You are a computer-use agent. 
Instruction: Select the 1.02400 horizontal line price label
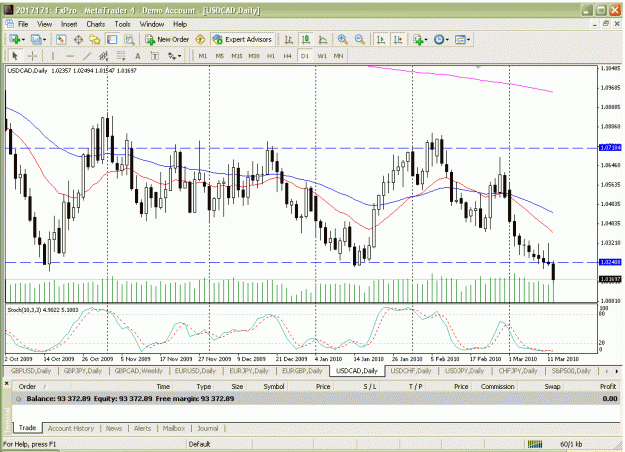tap(610, 262)
